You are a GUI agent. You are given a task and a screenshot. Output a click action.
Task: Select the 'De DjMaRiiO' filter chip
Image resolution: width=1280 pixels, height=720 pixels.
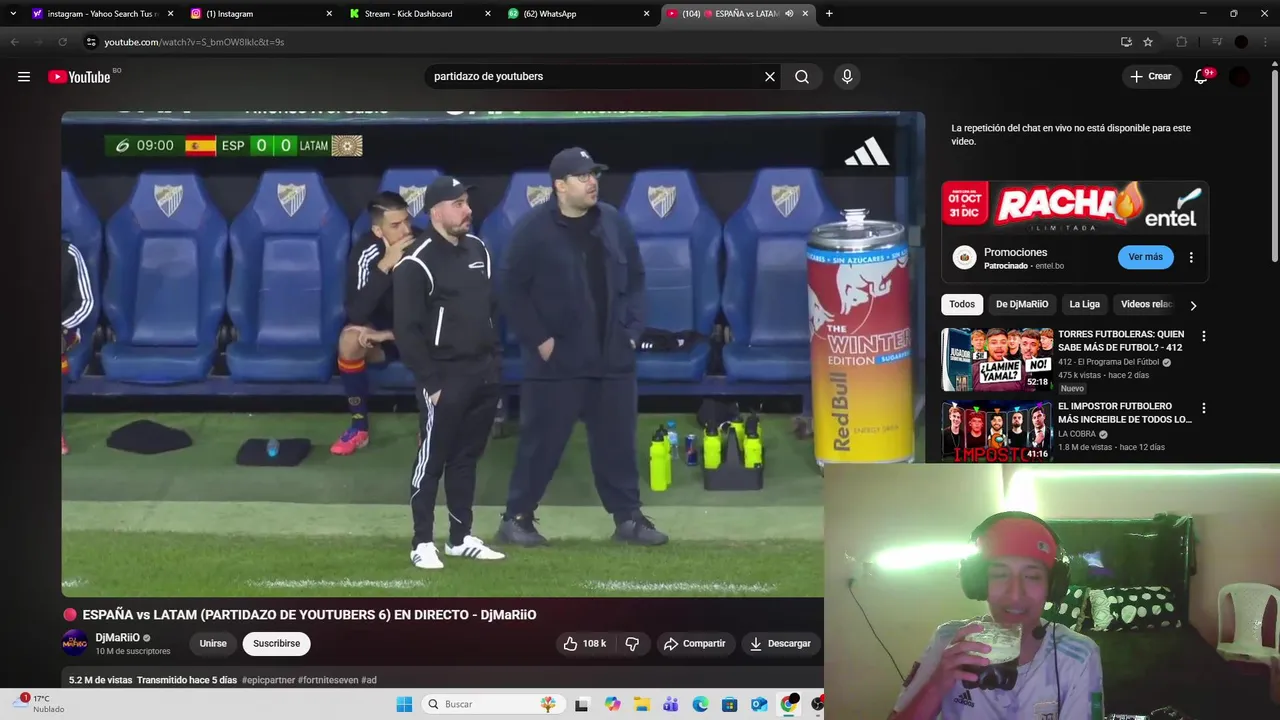point(1021,304)
